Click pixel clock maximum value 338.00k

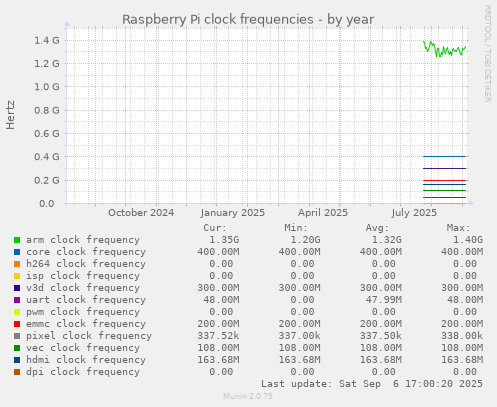pos(462,336)
